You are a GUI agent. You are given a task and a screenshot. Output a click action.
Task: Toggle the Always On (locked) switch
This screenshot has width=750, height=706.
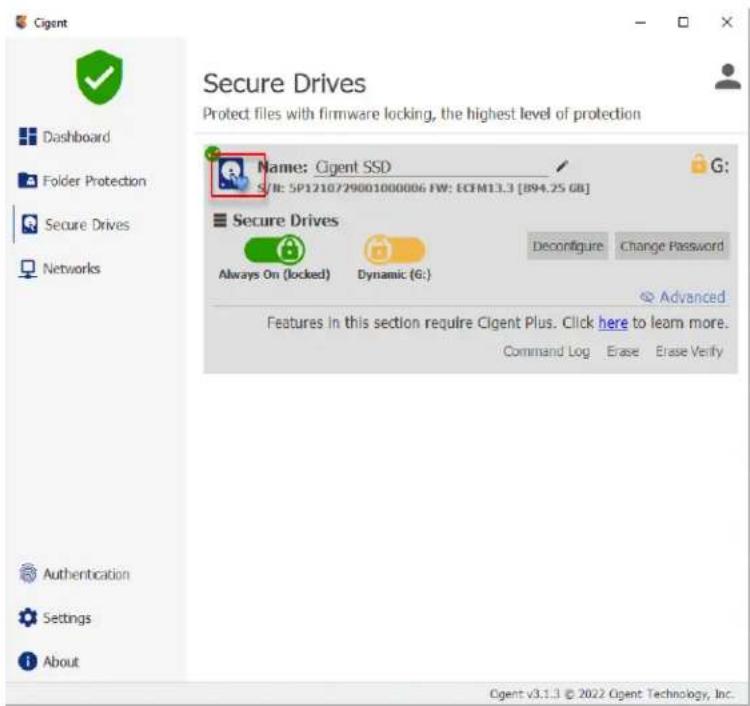point(275,249)
